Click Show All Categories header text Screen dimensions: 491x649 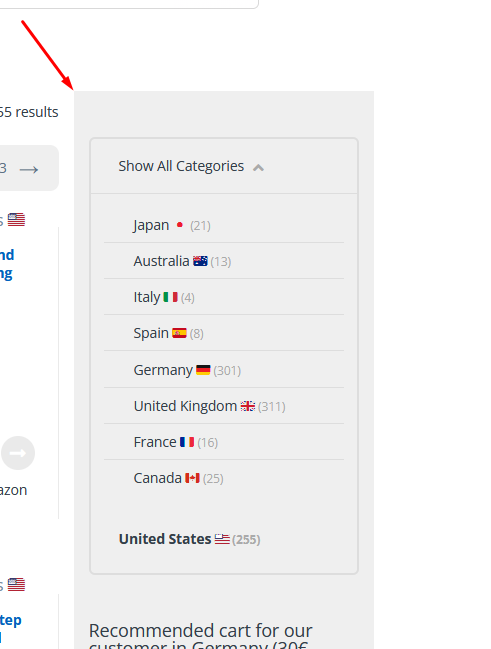click(x=181, y=166)
